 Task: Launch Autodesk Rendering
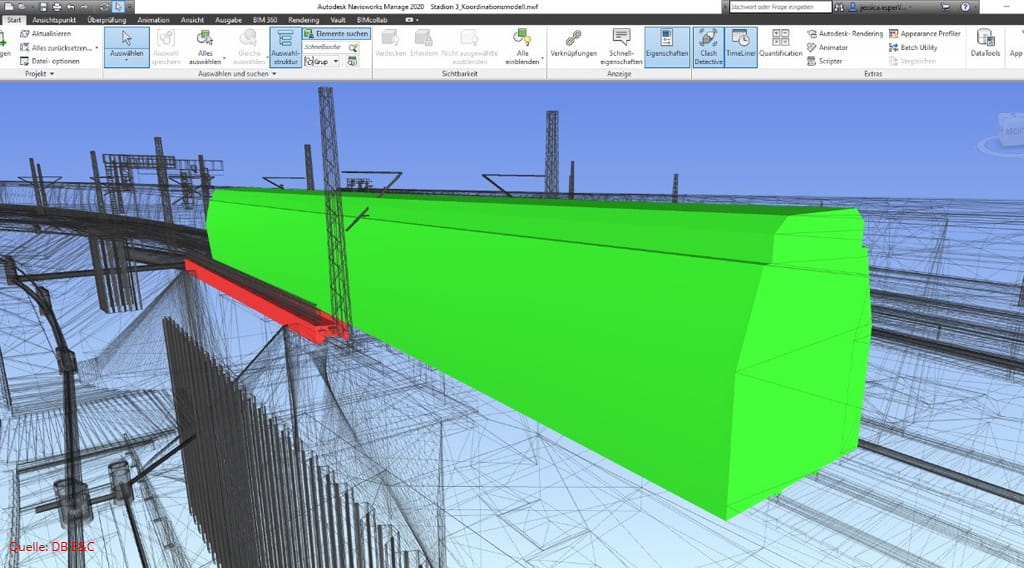pyautogui.click(x=844, y=33)
